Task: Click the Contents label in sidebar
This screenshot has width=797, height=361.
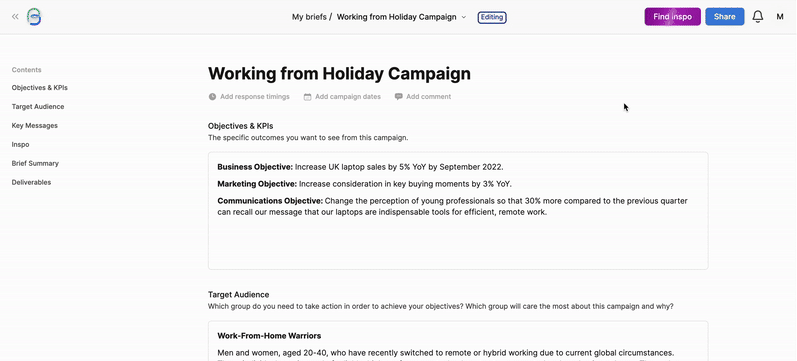Action: tap(26, 70)
